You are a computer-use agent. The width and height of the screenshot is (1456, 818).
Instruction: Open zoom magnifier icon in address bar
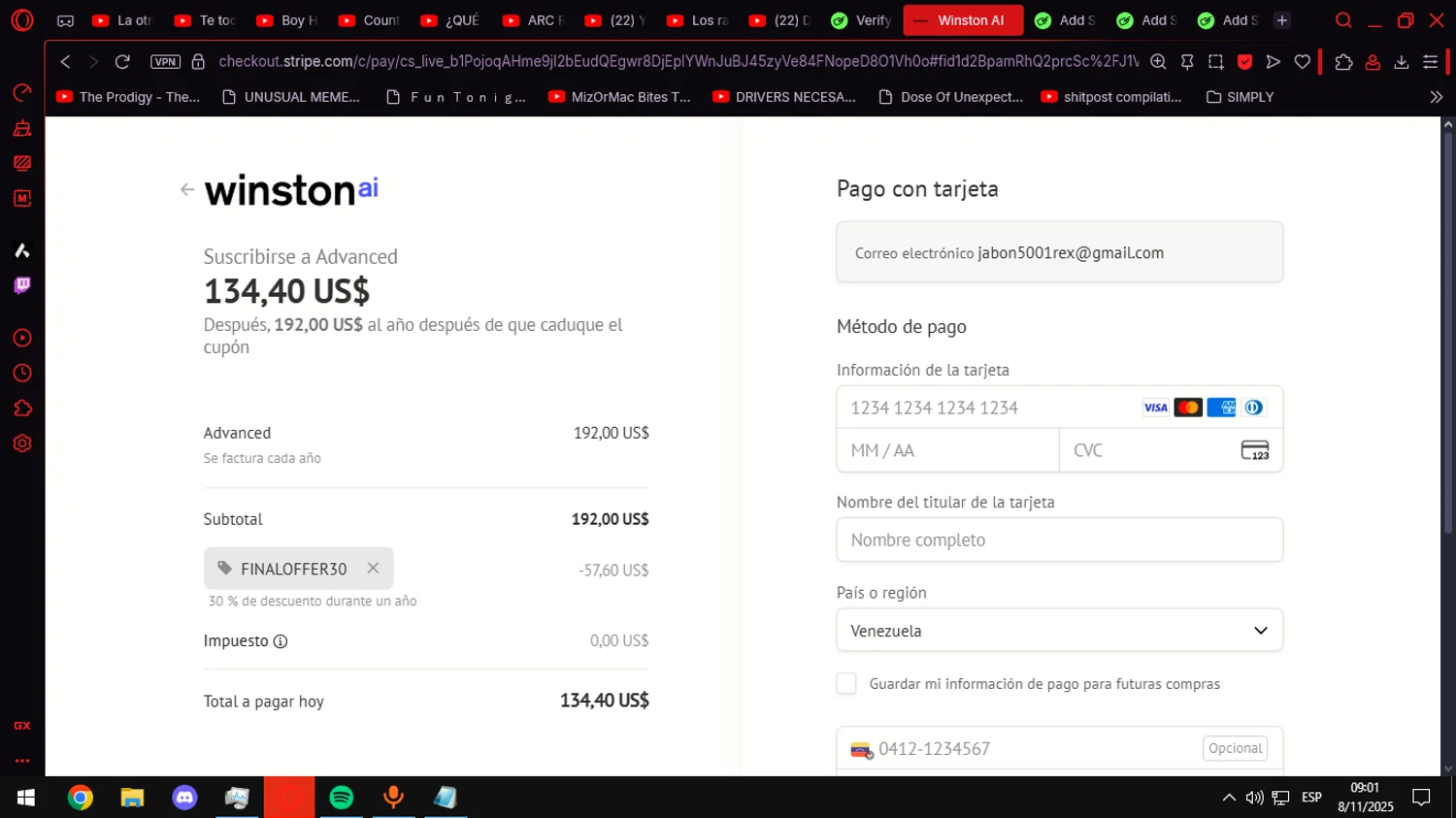tap(1158, 61)
